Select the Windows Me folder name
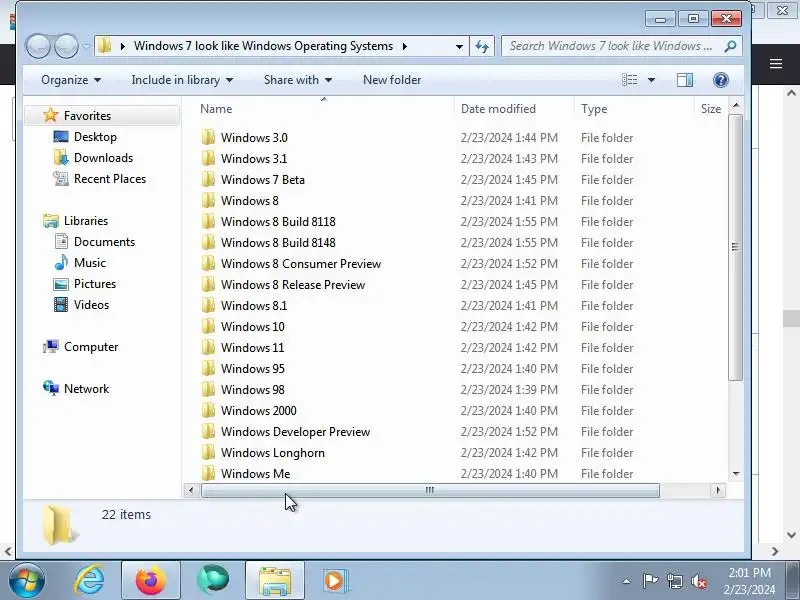The image size is (800, 600). 256,473
